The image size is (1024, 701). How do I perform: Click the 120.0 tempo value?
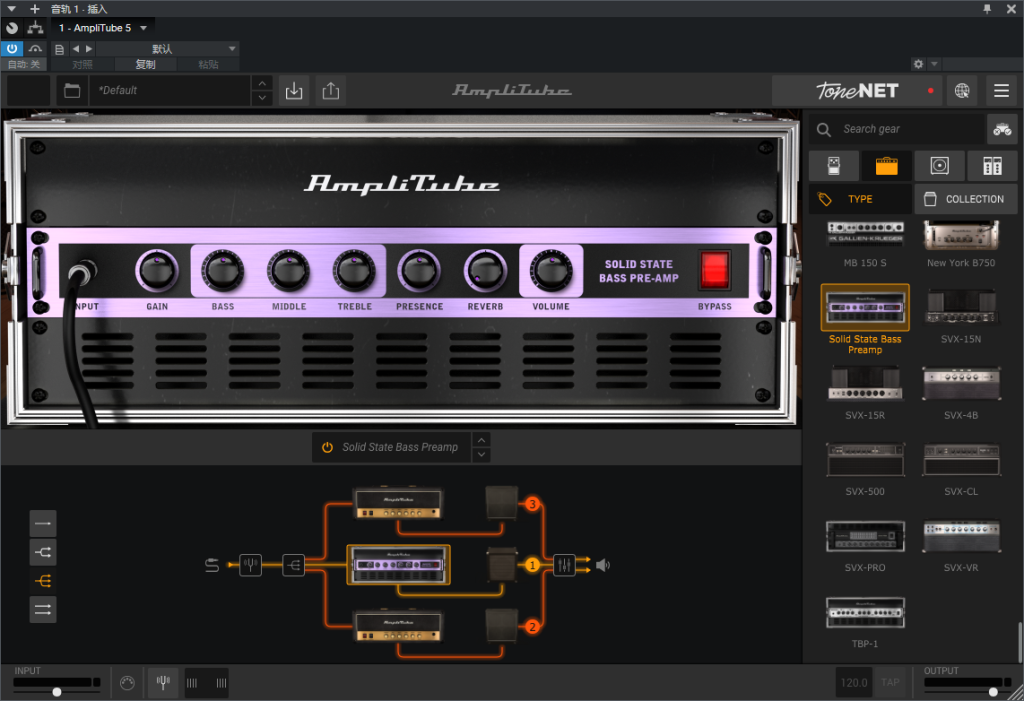[x=854, y=683]
